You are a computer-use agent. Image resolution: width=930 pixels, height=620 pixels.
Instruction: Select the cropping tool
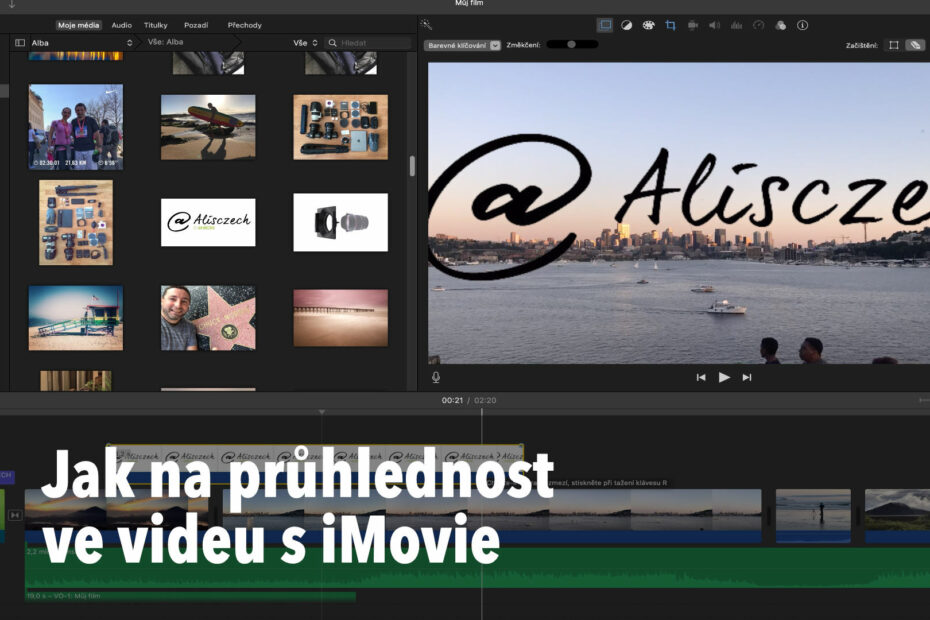pos(670,25)
